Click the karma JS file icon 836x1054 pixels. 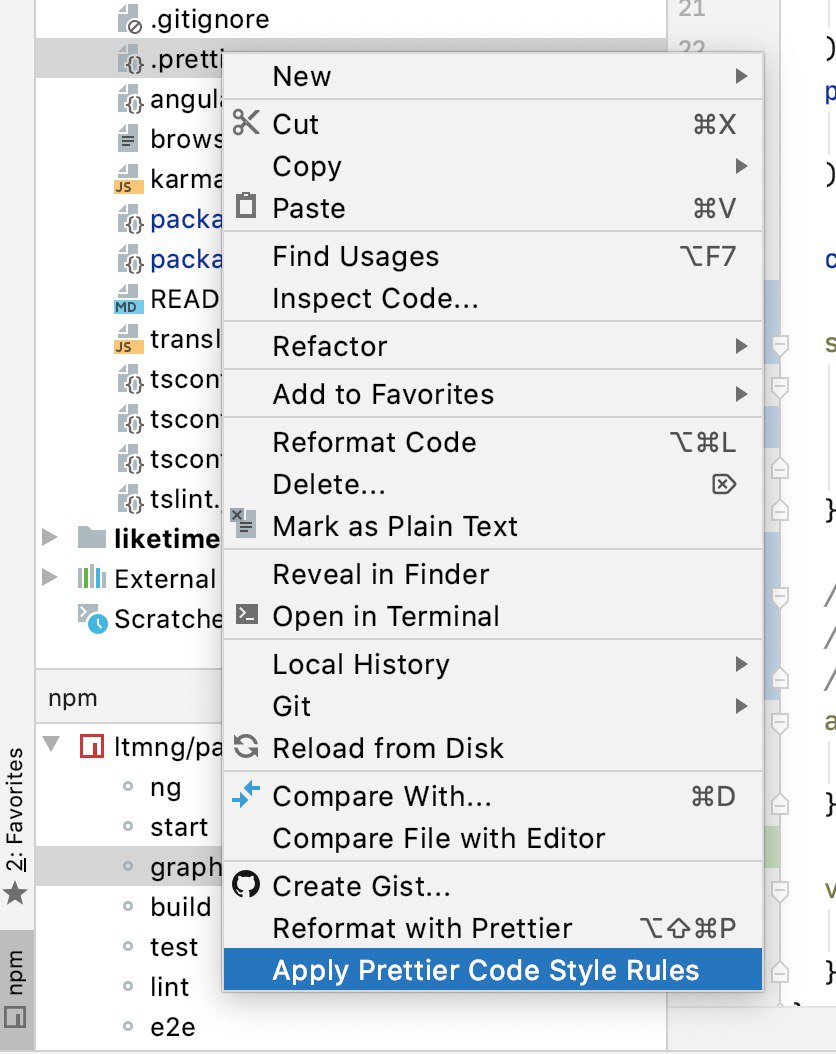128,179
